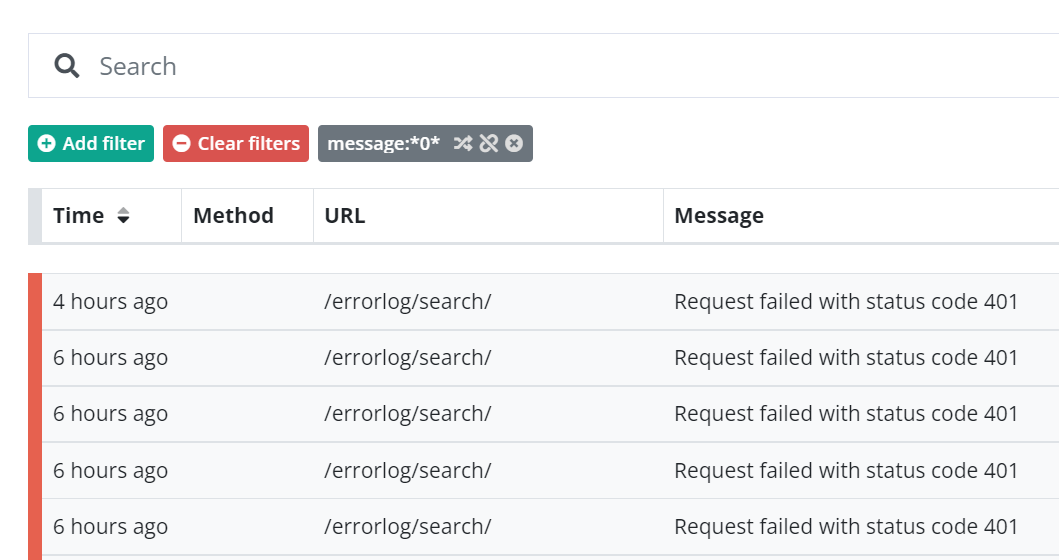This screenshot has height=560, width=1059.
Task: Click the magnifying glass search icon
Action: (67, 66)
